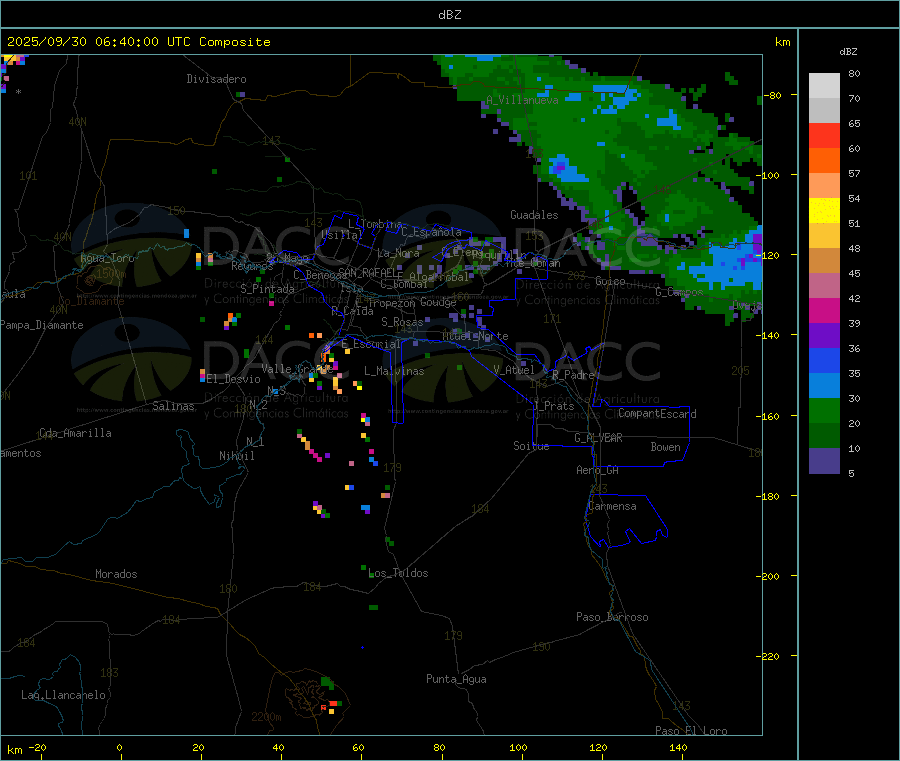Select the yellow 54 dBZ legend color
This screenshot has width=900, height=761.
click(x=824, y=211)
